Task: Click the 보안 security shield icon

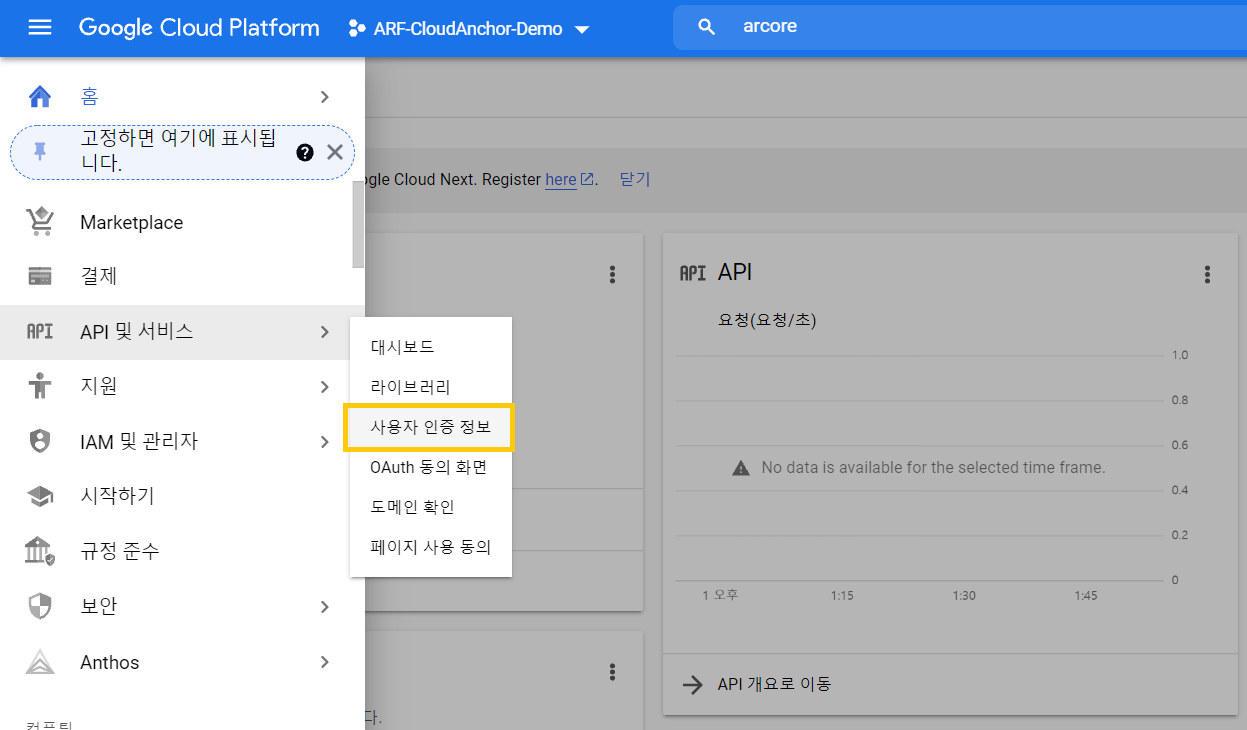Action: point(39,606)
